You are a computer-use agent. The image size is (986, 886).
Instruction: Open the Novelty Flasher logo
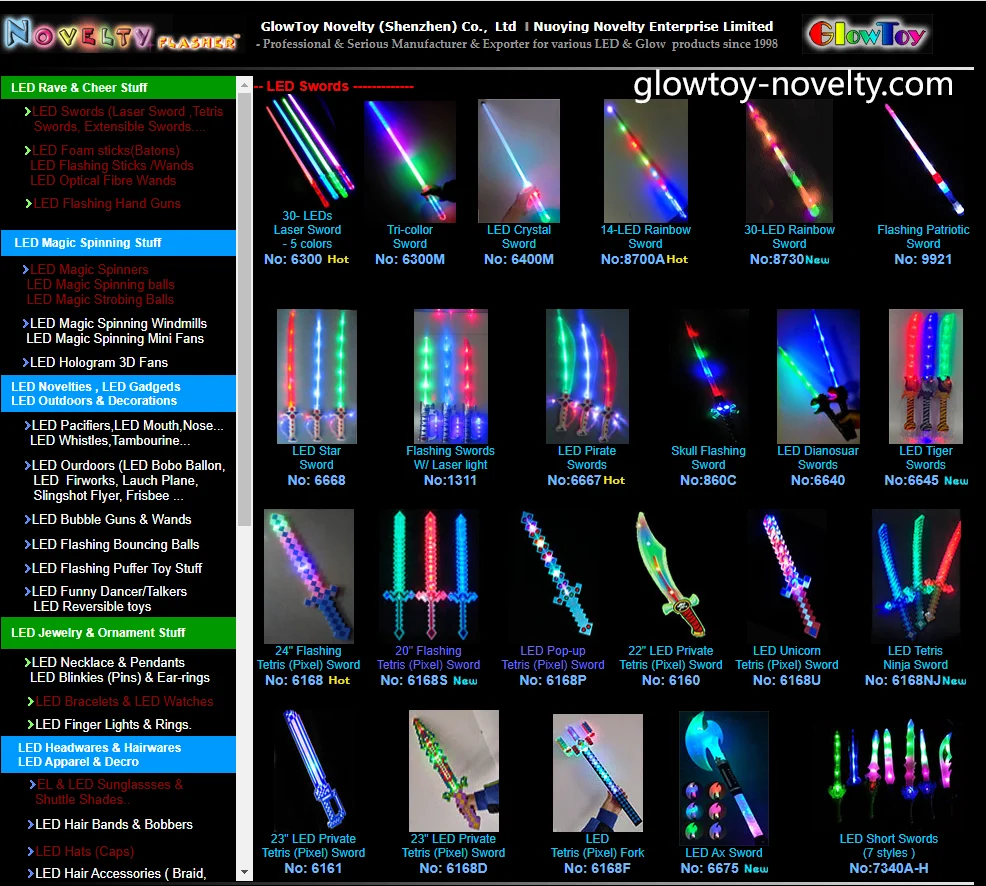[121, 35]
